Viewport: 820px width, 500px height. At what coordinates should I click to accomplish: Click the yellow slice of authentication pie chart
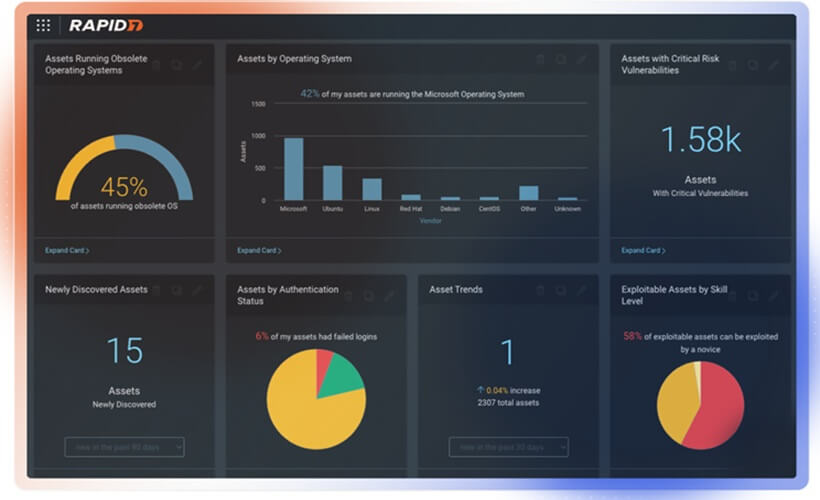coord(309,413)
